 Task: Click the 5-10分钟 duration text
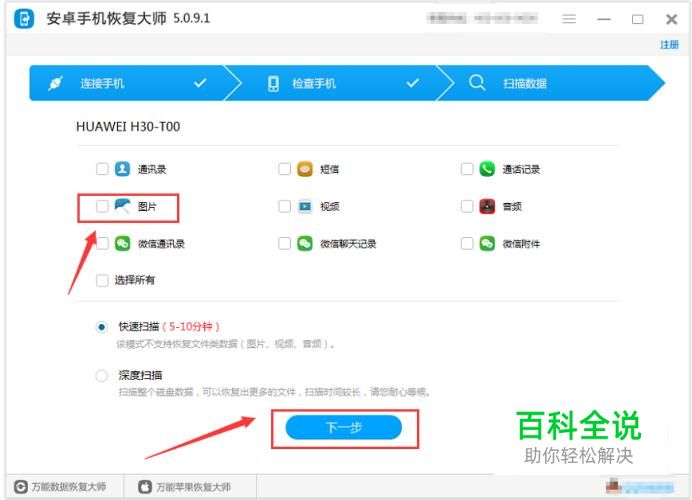click(x=191, y=327)
